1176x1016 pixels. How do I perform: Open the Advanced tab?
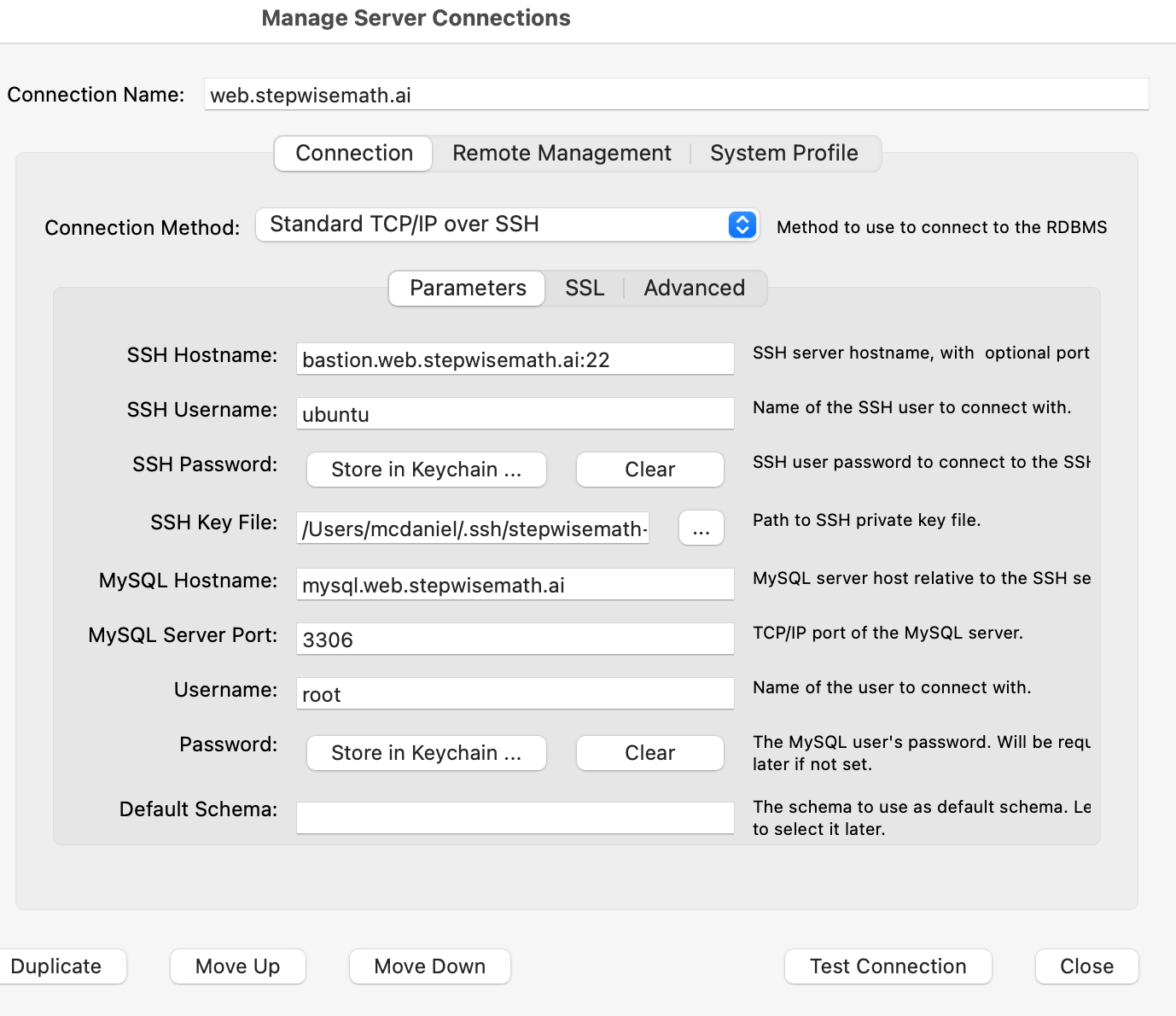click(695, 289)
